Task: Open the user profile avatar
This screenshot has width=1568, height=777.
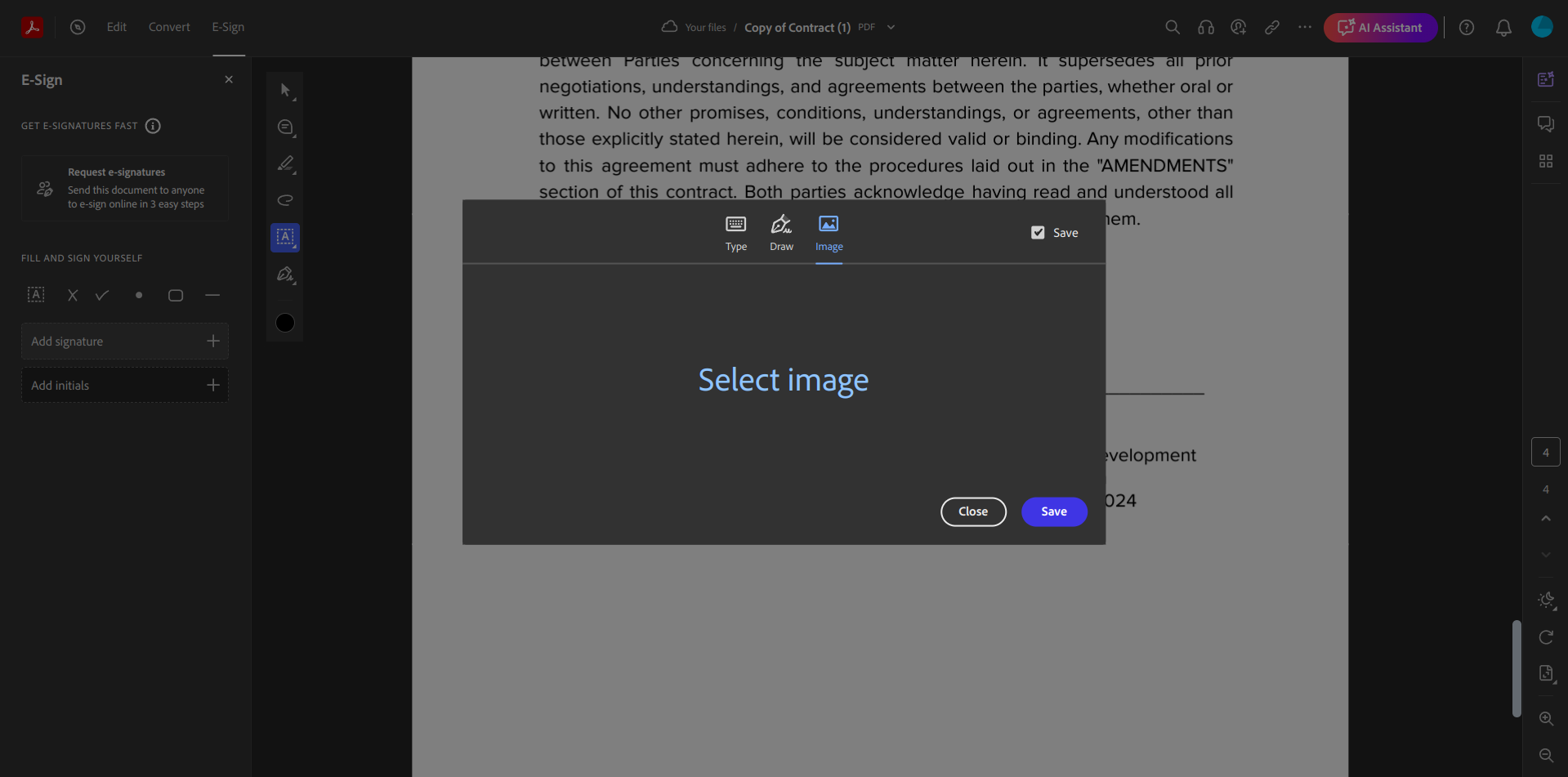Action: click(1542, 27)
